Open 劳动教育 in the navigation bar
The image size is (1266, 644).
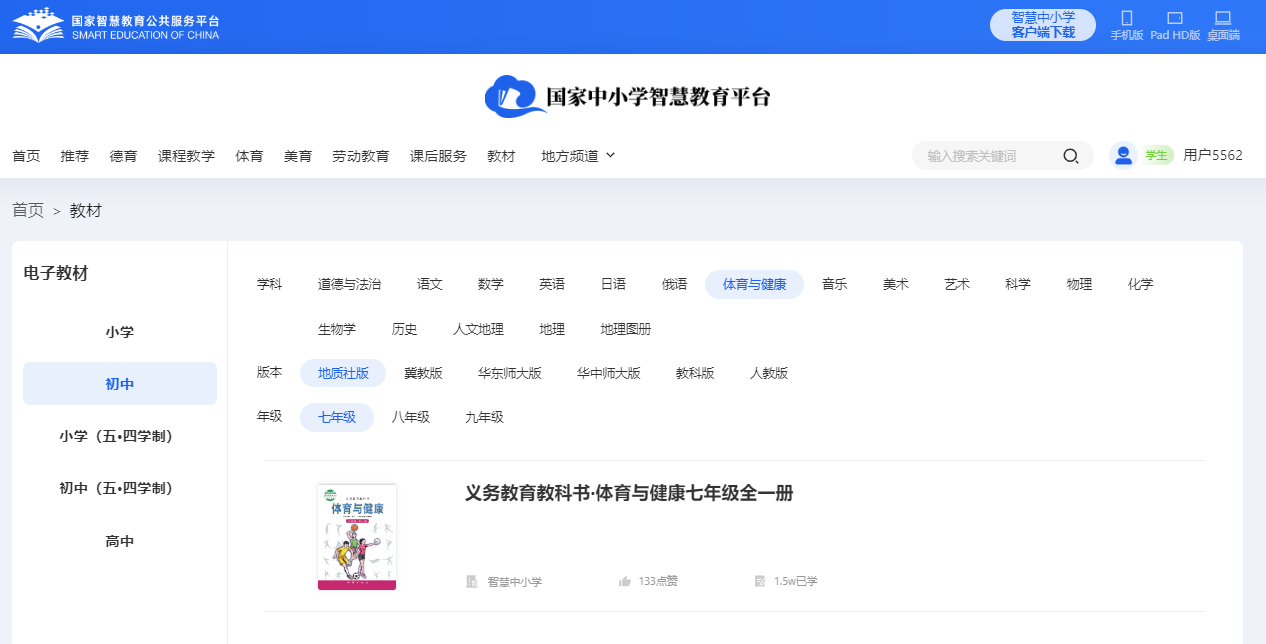tap(361, 156)
